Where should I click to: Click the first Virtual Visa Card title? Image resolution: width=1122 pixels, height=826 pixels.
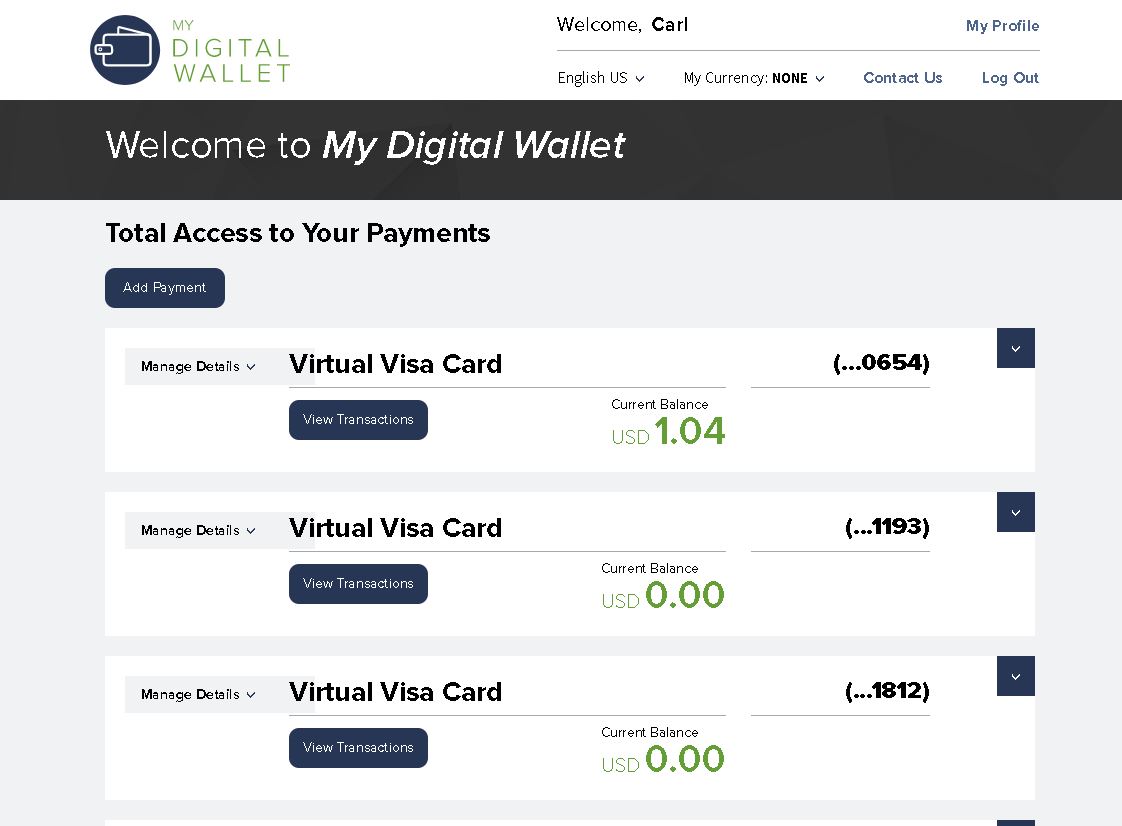click(396, 364)
